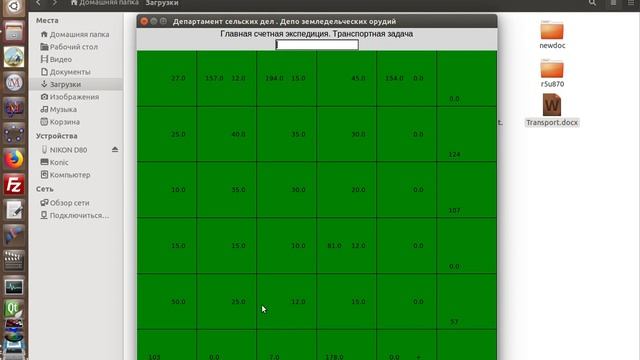Open the Ubuntu Dash from the launcher
The image size is (640, 360).
pos(14,6)
